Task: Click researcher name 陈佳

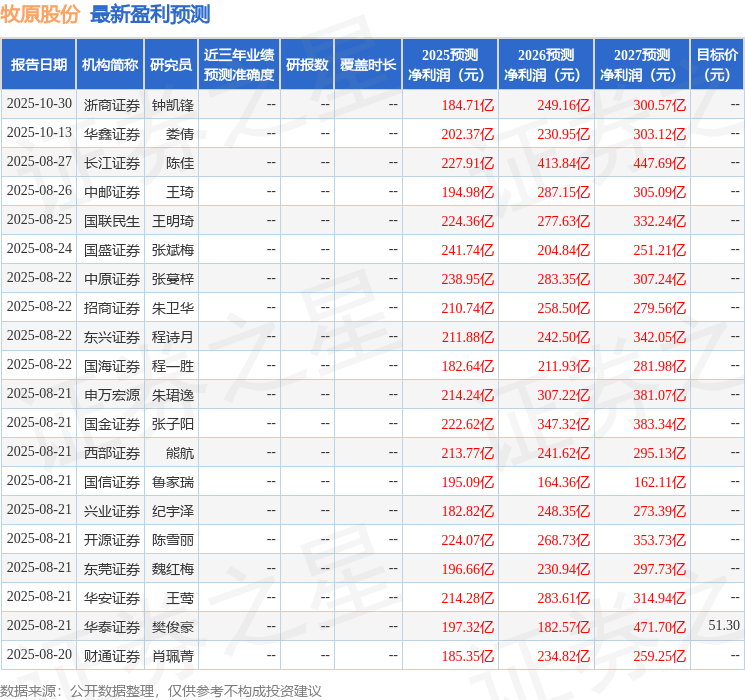Action: [180, 163]
